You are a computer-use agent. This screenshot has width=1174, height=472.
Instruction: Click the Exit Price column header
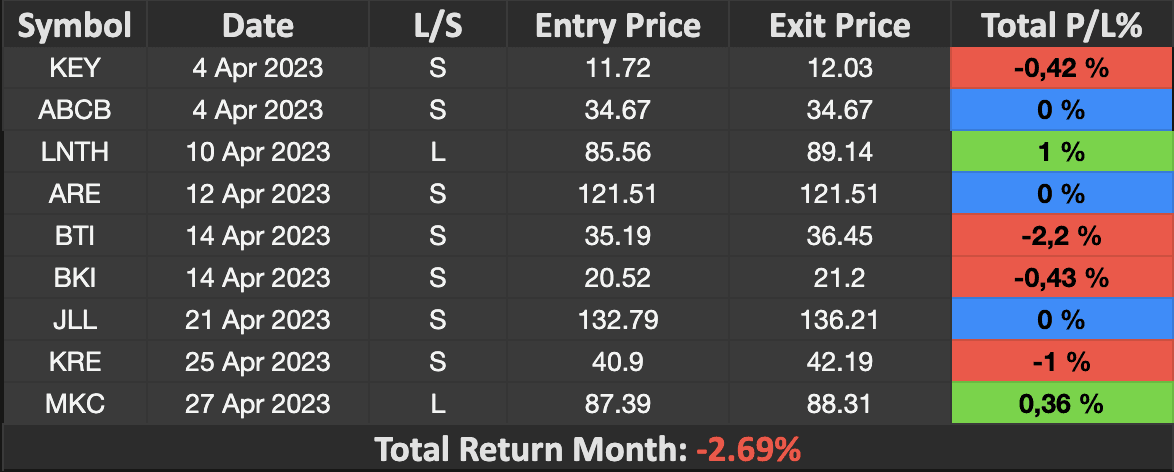(840, 25)
